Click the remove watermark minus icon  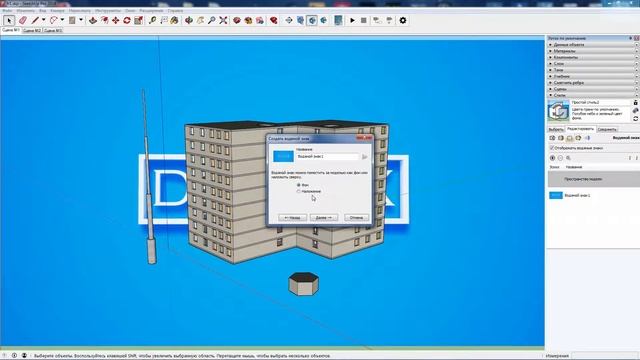pos(560,158)
